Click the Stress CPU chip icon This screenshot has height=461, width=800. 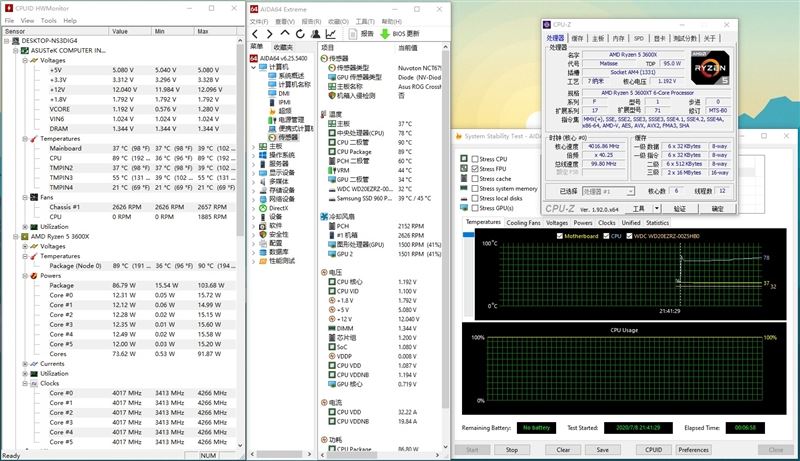click(464, 159)
